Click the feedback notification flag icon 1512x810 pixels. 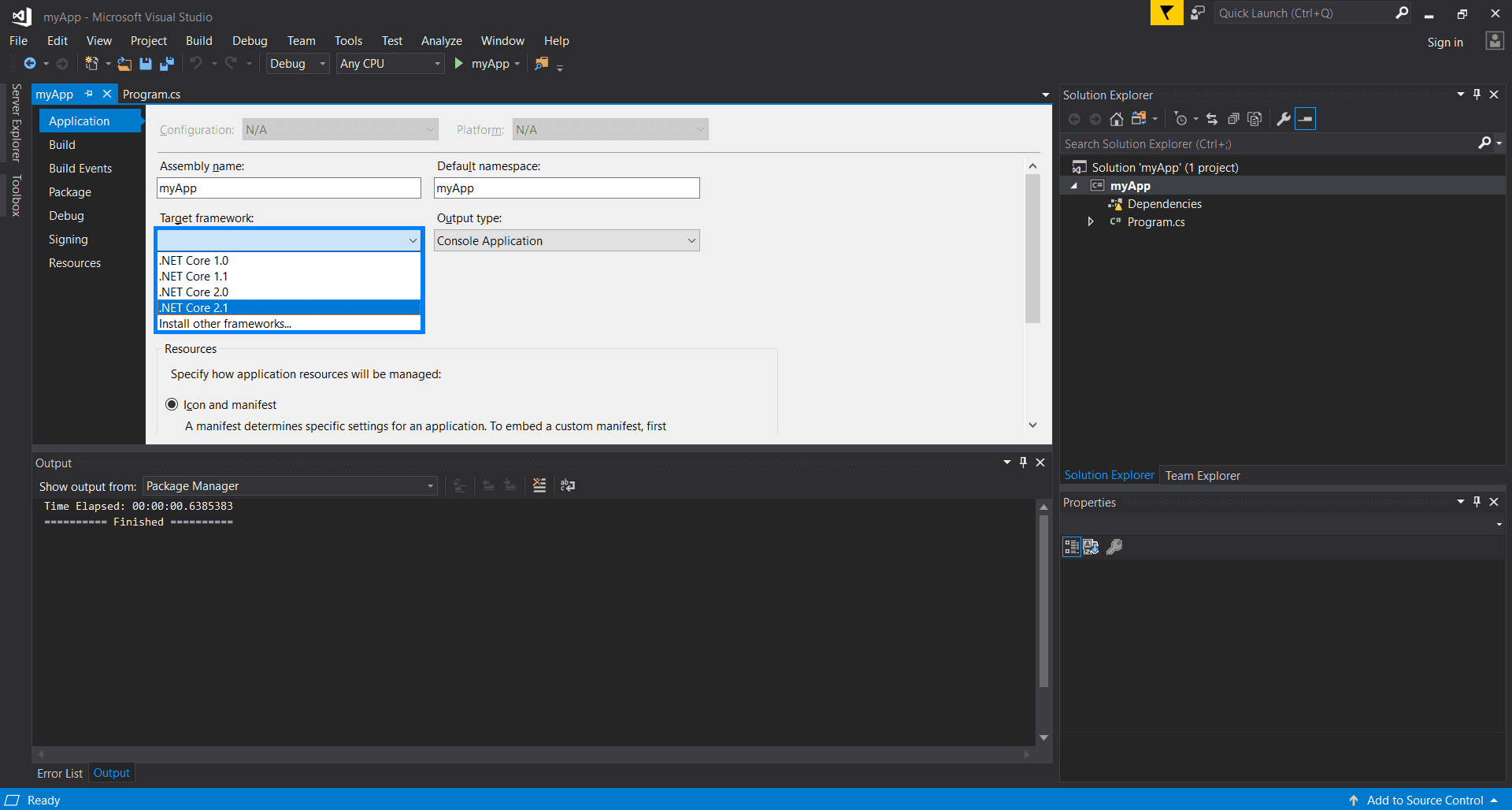click(1166, 13)
